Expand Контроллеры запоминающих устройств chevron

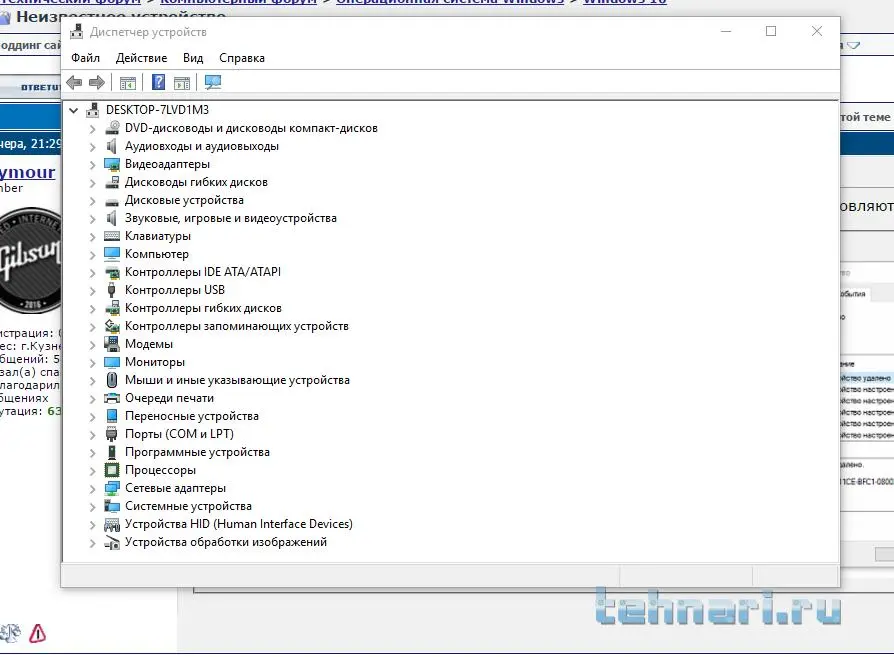click(92, 327)
